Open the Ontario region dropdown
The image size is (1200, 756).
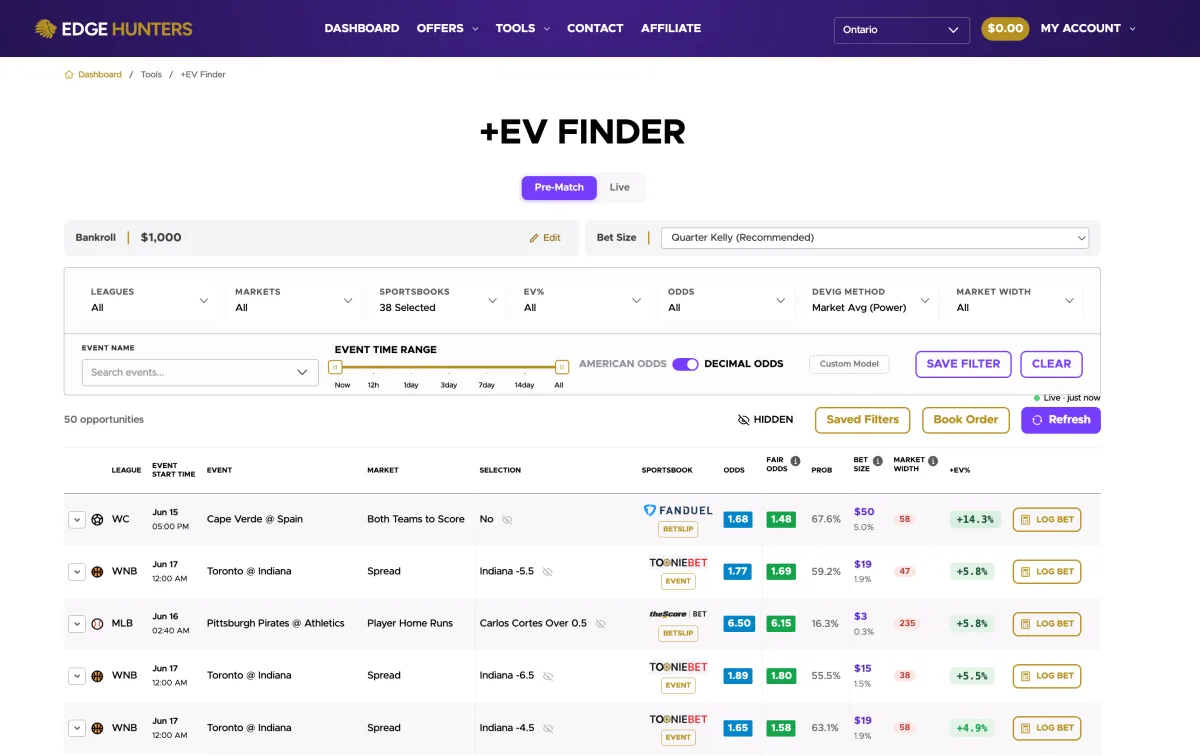tap(901, 30)
